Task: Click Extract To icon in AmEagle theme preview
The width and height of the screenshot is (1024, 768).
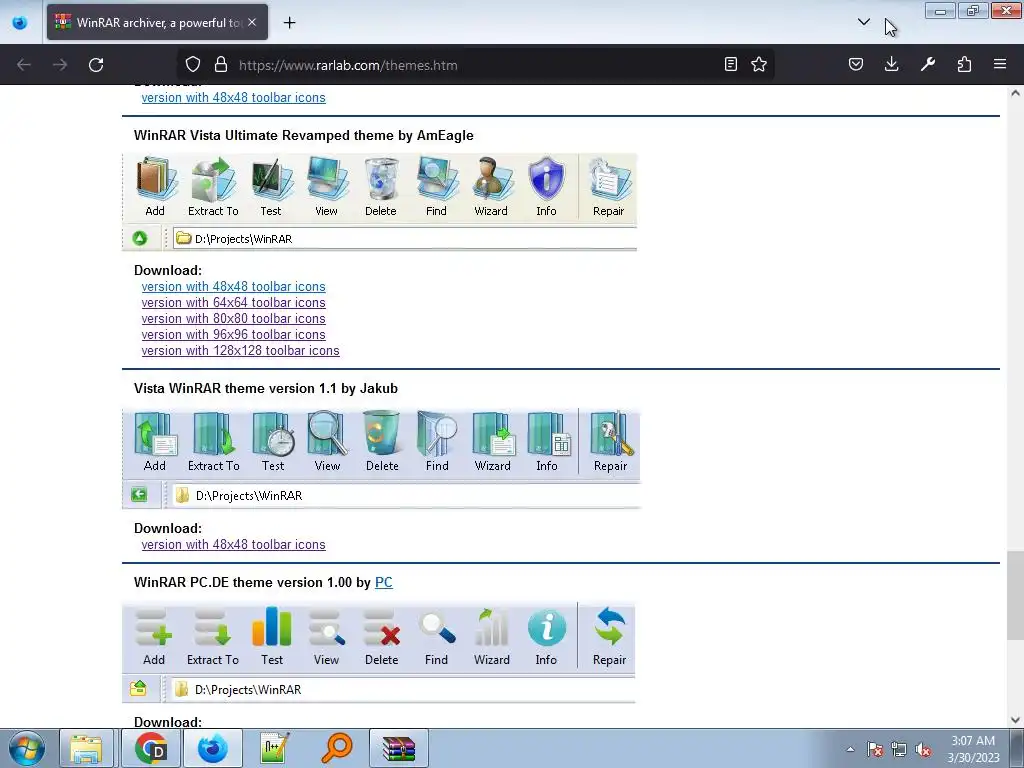Action: click(x=213, y=178)
